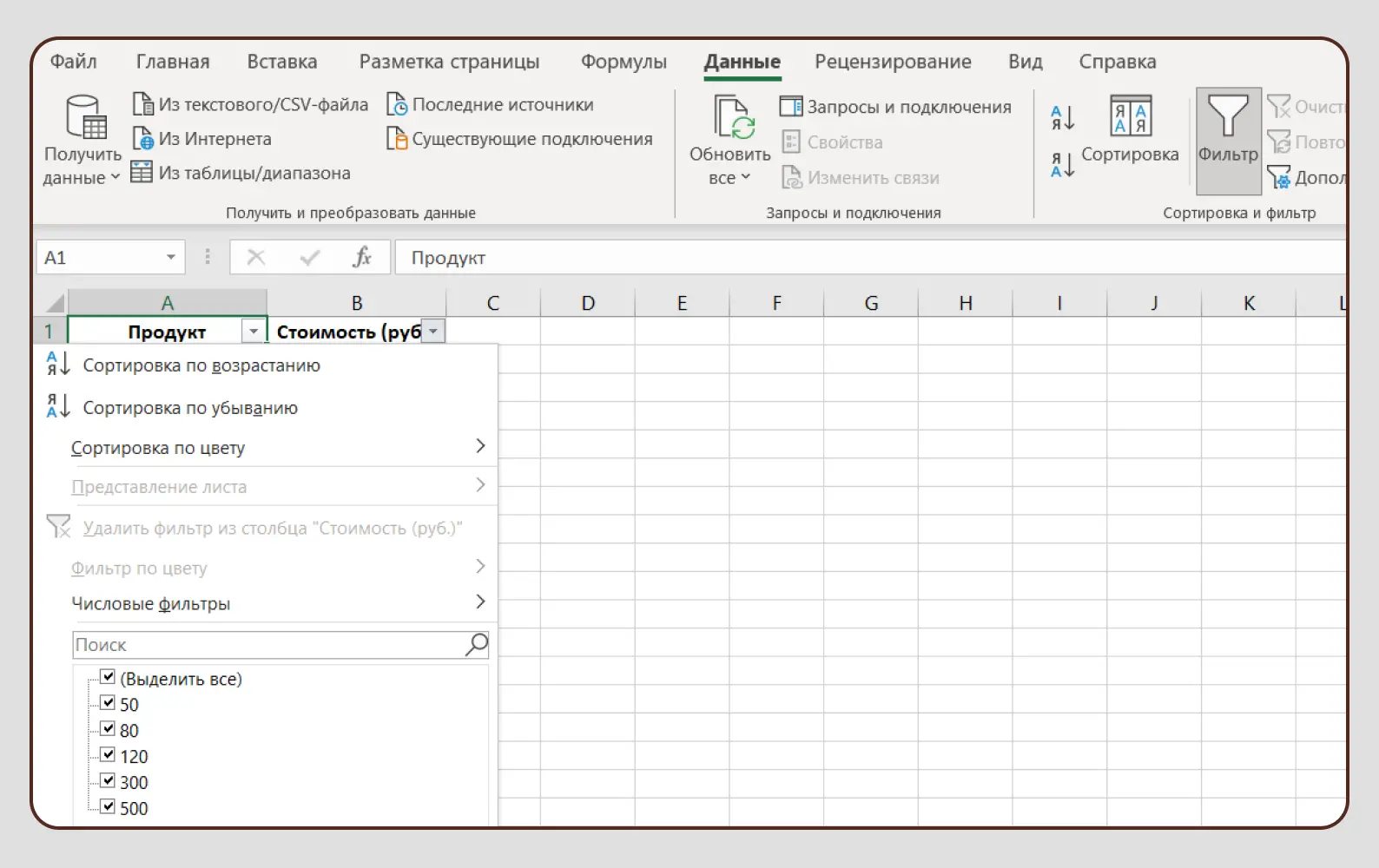Click the Я-A icon beside Сортировка по убыванию
Viewport: 1379px width, 868px height.
point(57,406)
